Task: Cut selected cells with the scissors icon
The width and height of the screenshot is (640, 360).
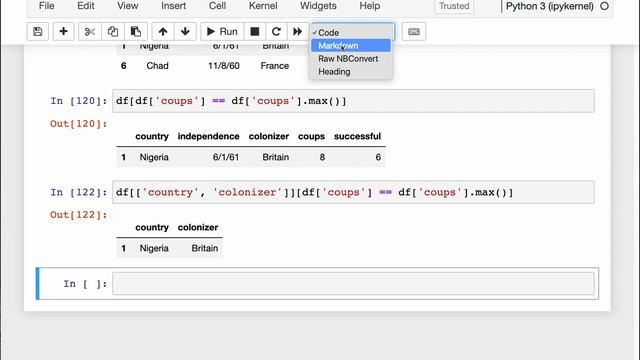Action: pos(89,31)
